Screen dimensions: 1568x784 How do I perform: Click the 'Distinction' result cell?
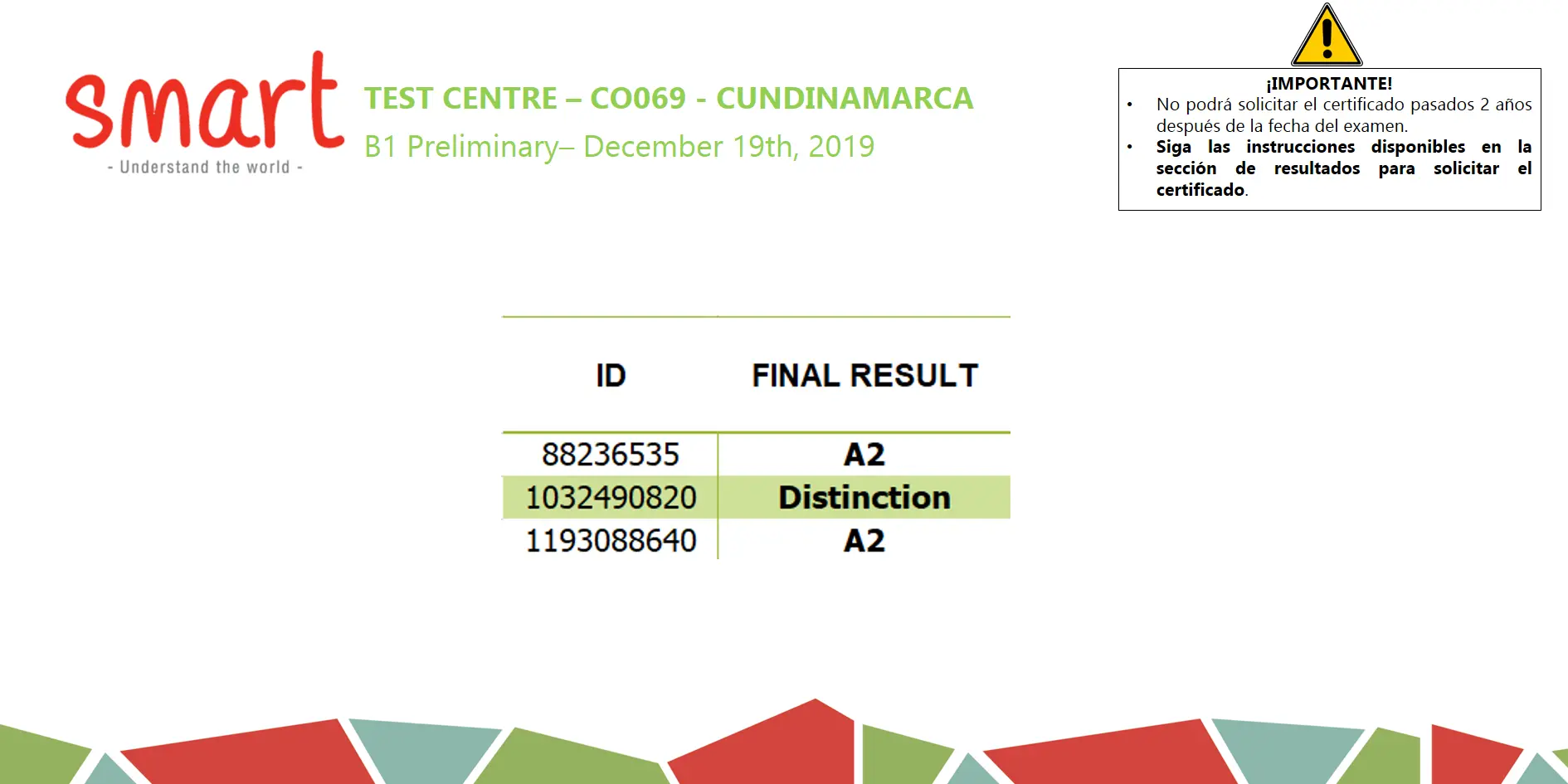click(864, 498)
